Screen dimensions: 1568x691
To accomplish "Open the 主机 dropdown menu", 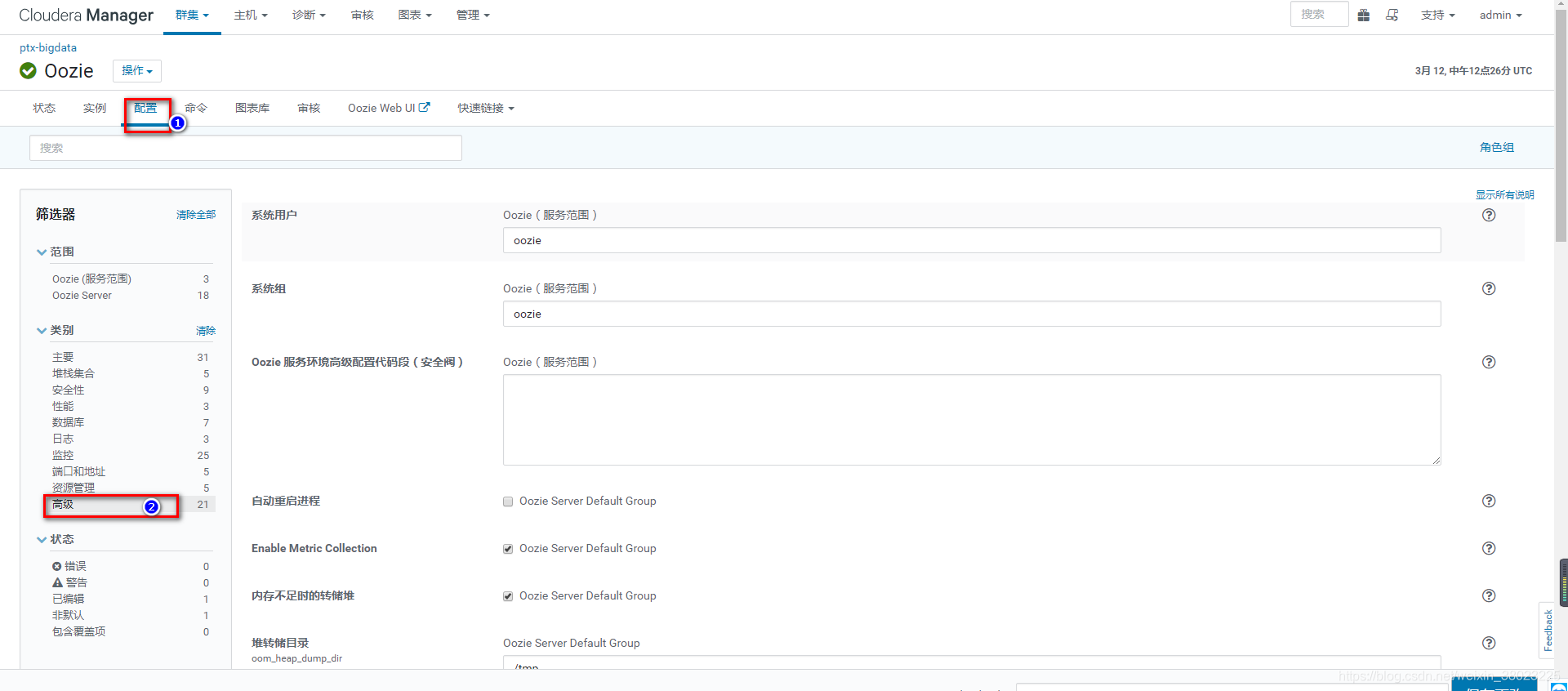I will pyautogui.click(x=251, y=16).
